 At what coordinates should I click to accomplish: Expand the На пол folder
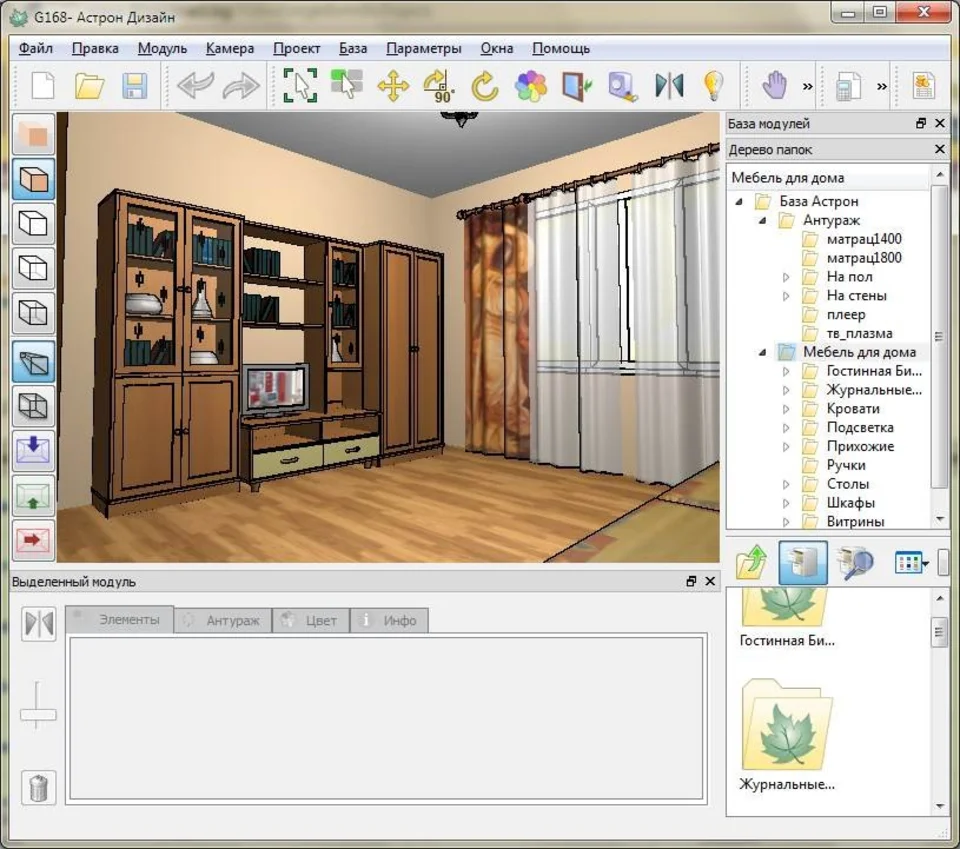(786, 277)
